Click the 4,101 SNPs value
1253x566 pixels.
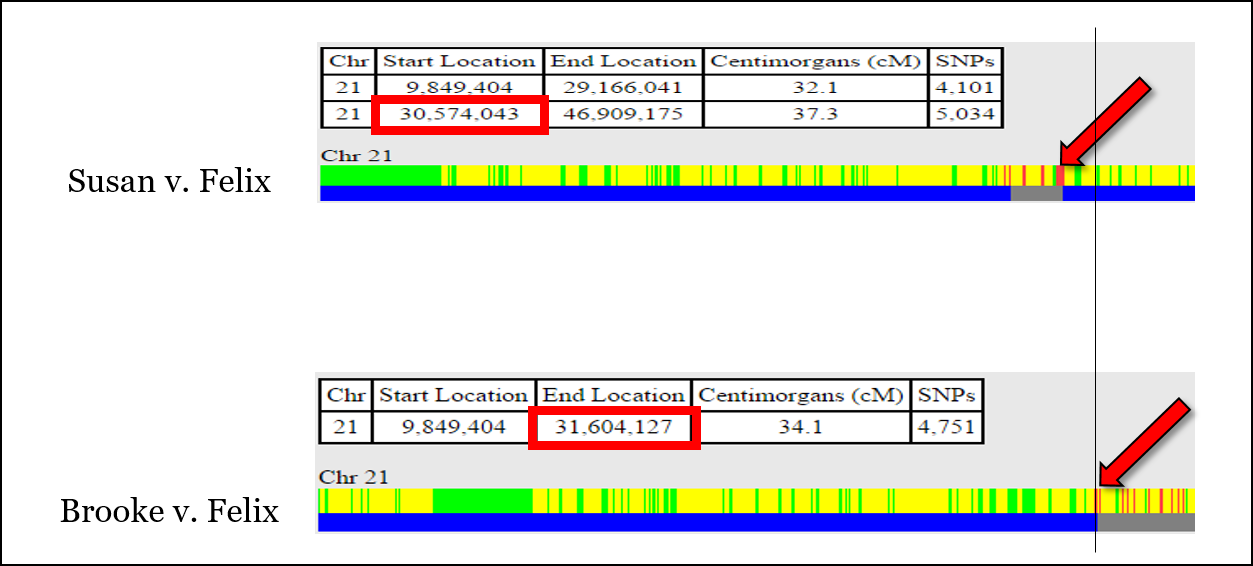click(965, 87)
